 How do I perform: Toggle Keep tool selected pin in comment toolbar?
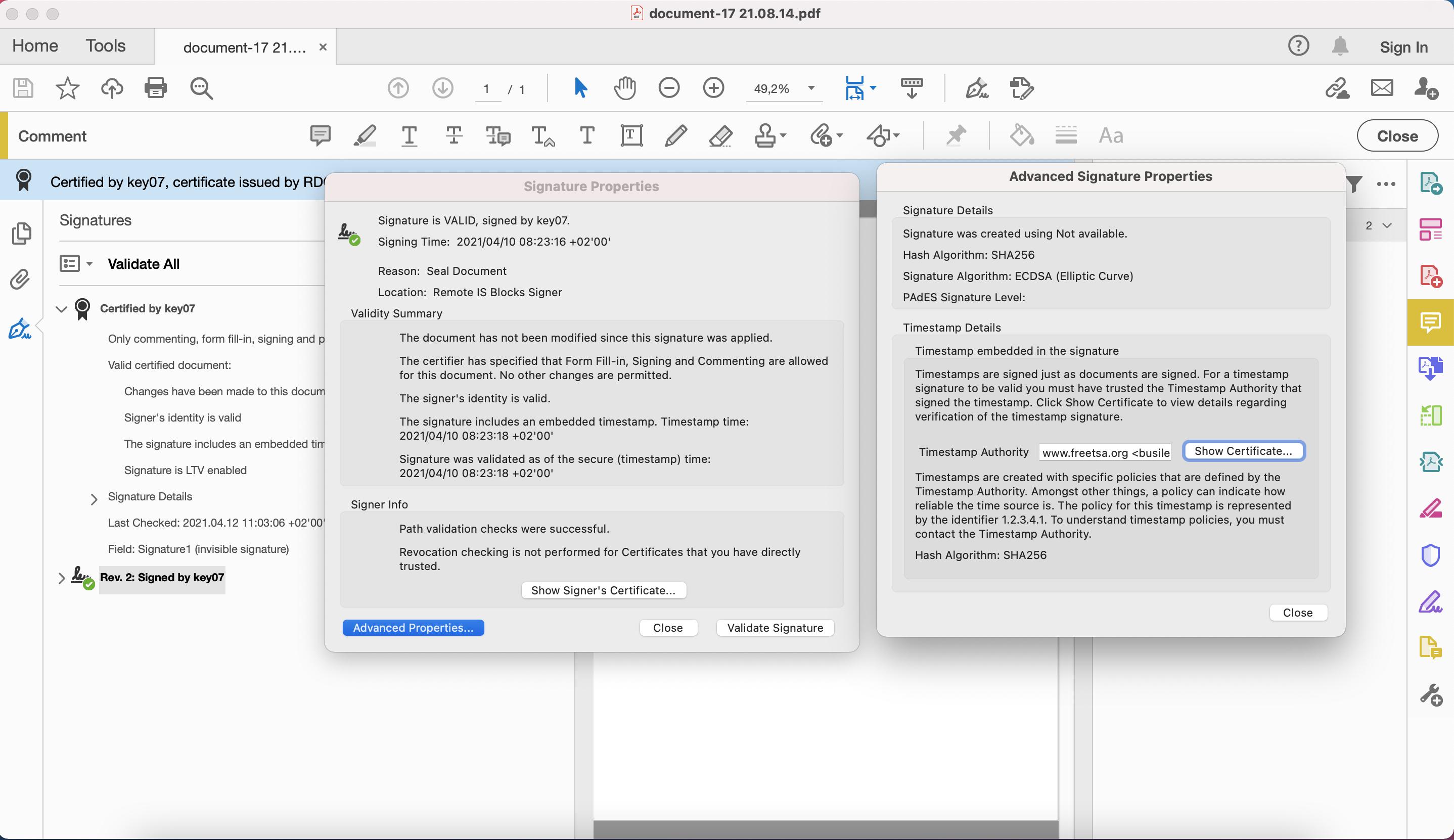tap(956, 135)
